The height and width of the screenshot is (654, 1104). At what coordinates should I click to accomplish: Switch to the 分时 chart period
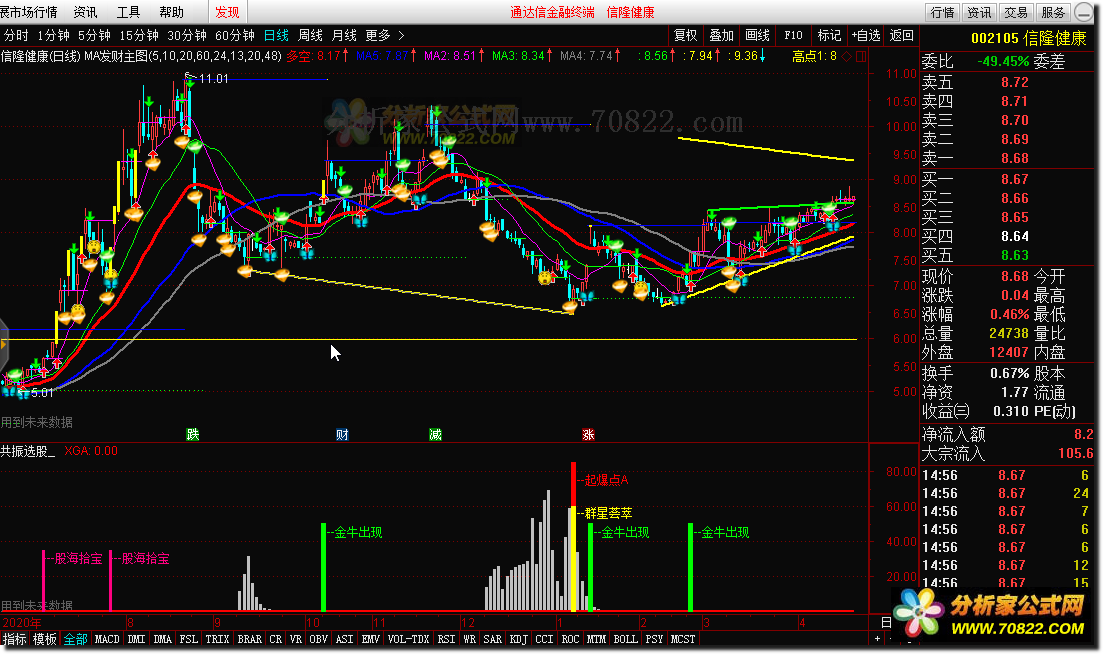pos(16,35)
